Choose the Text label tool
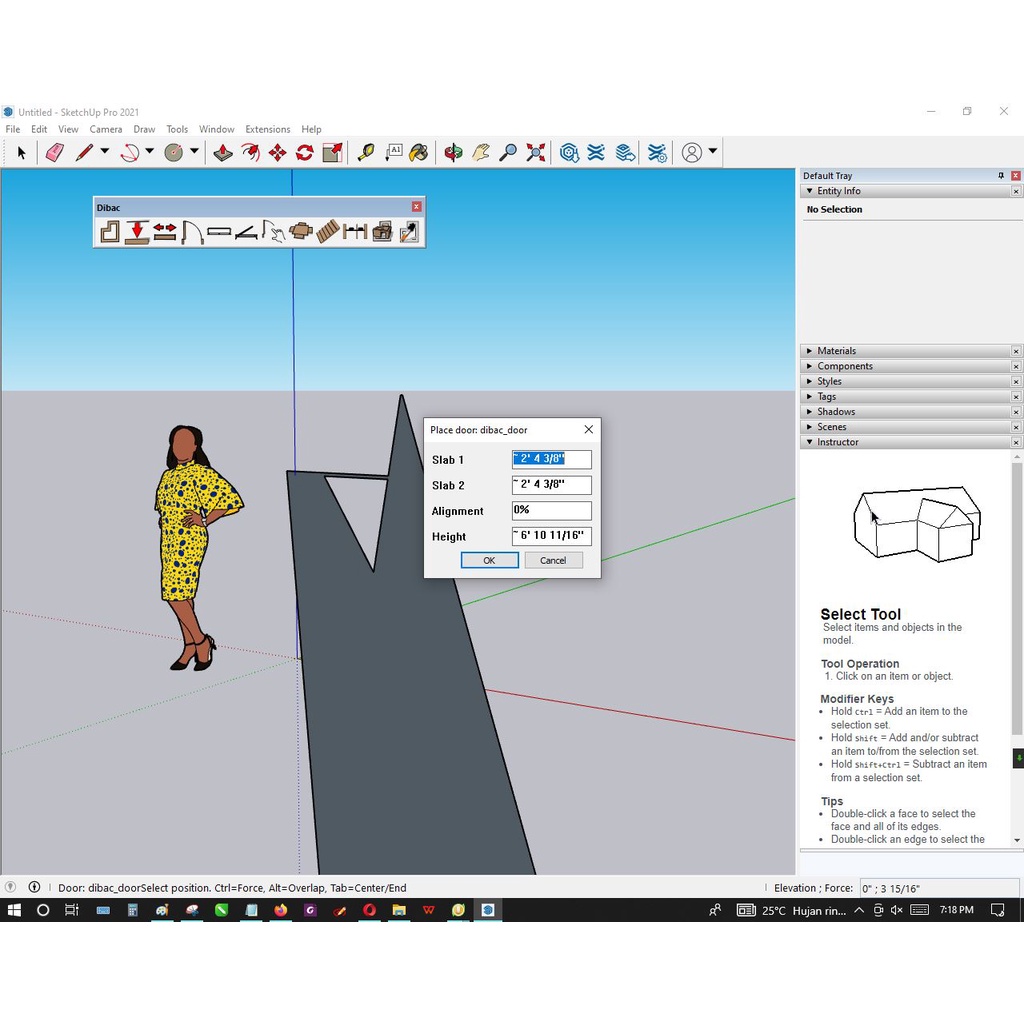The image size is (1024, 1024). pos(393,153)
